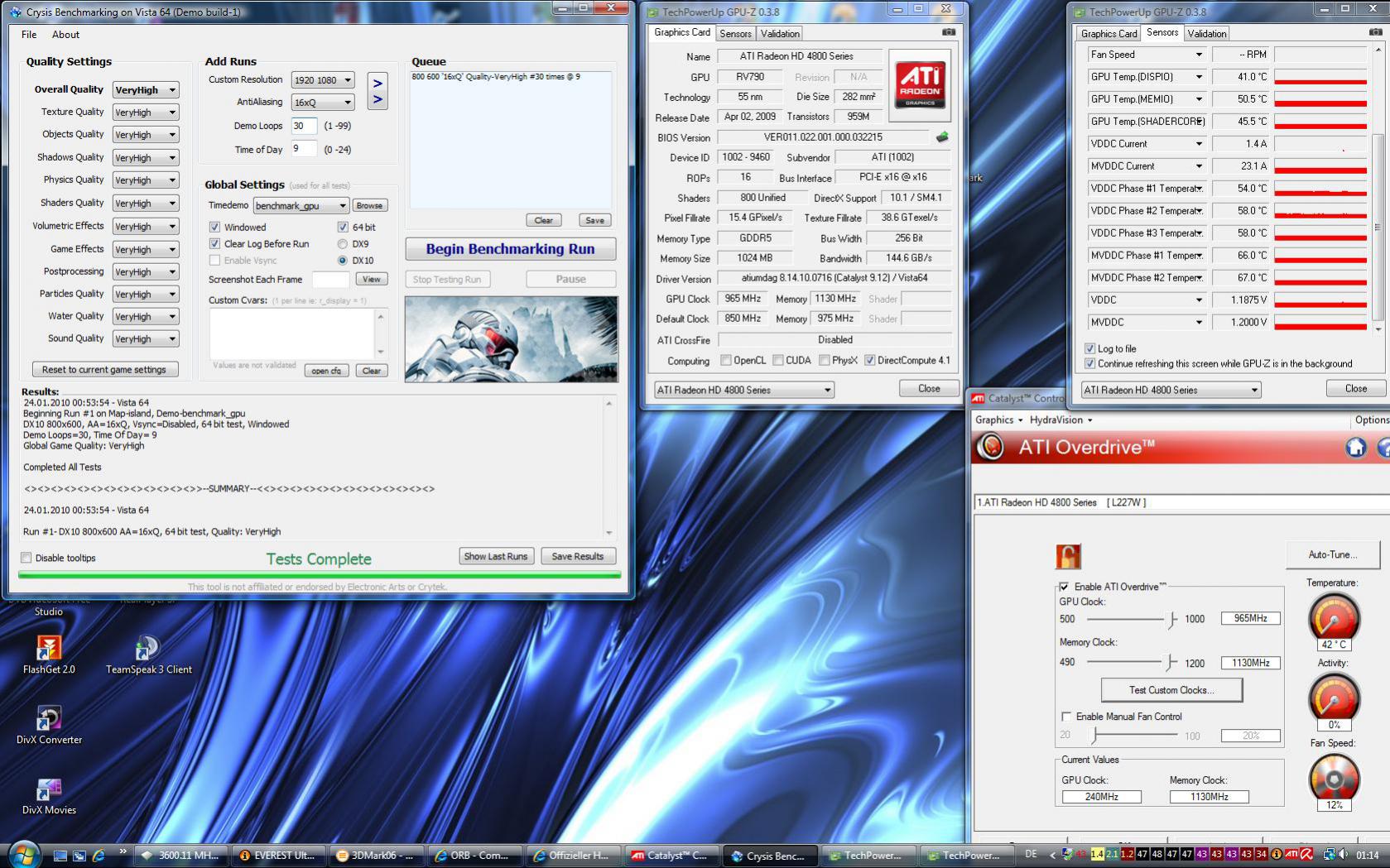Viewport: 1390px width, 868px height.
Task: Select the DX10 radio button
Action: [x=343, y=261]
